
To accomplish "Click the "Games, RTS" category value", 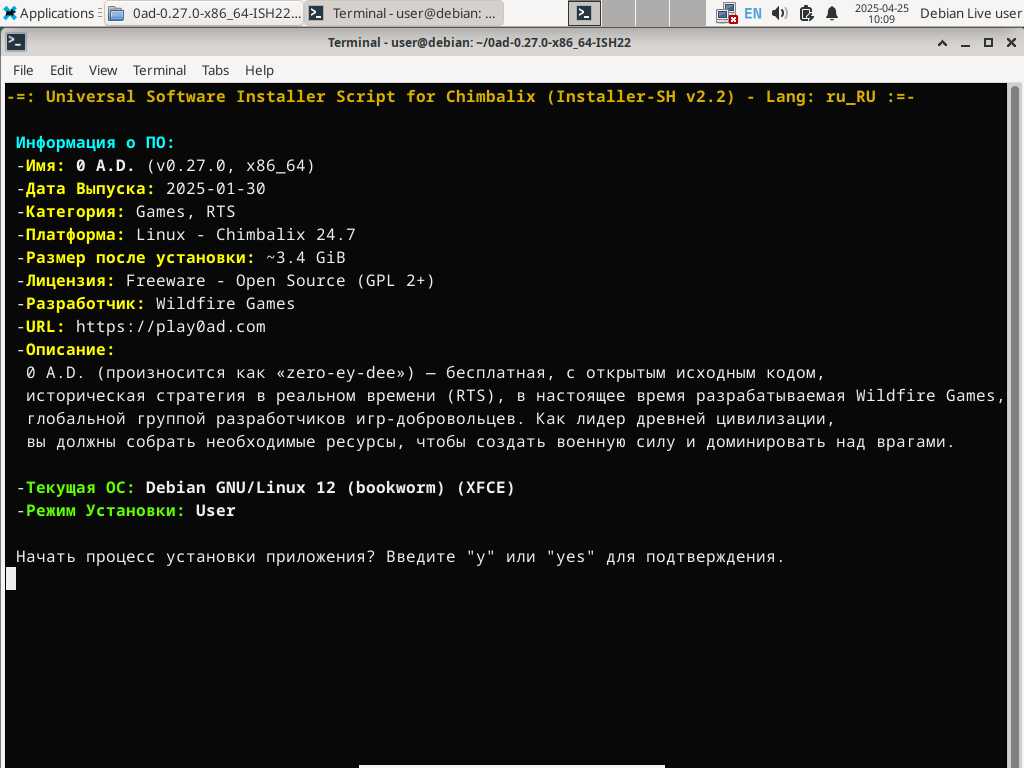I will tap(185, 212).
